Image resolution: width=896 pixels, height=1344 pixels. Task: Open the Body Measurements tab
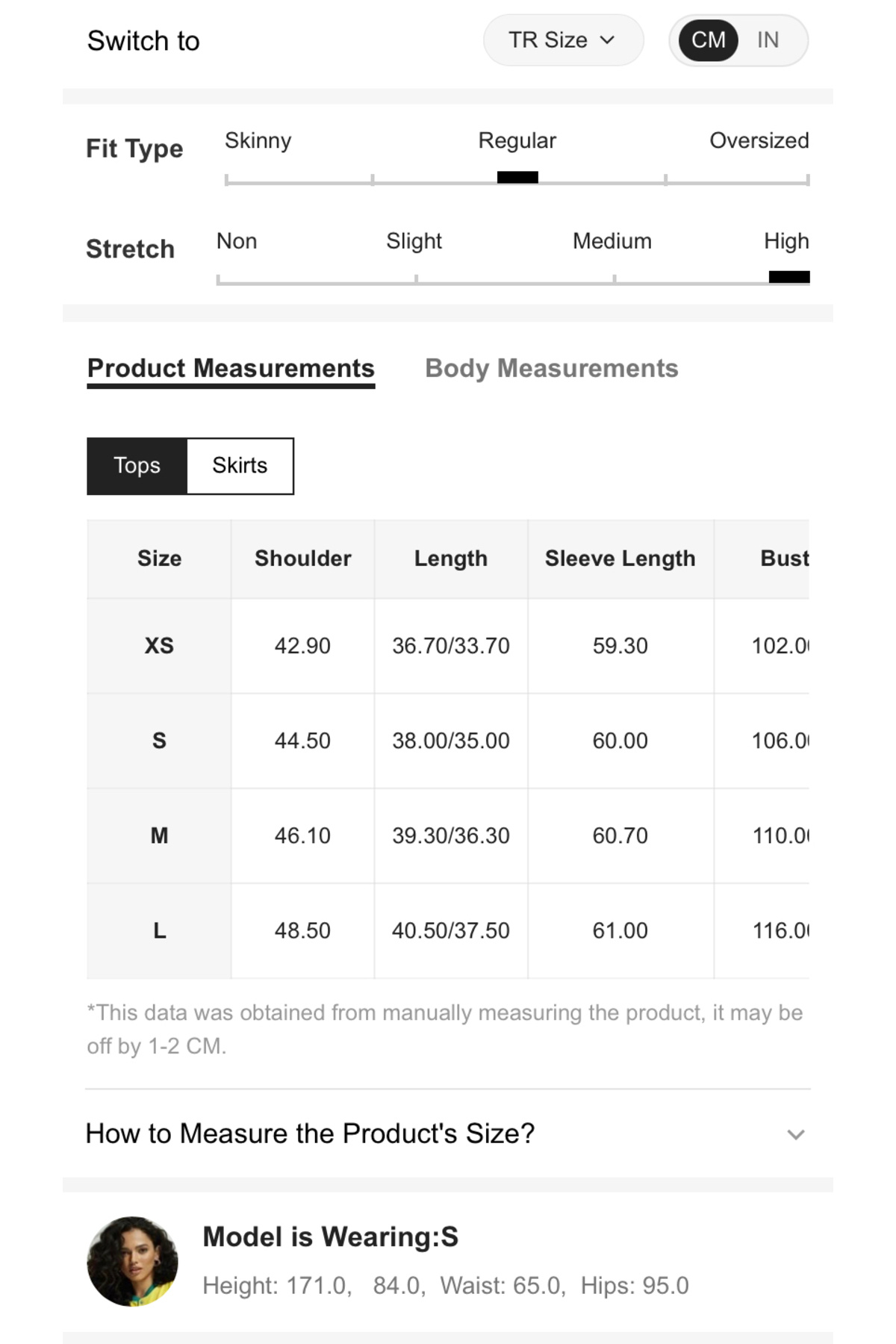coord(551,369)
